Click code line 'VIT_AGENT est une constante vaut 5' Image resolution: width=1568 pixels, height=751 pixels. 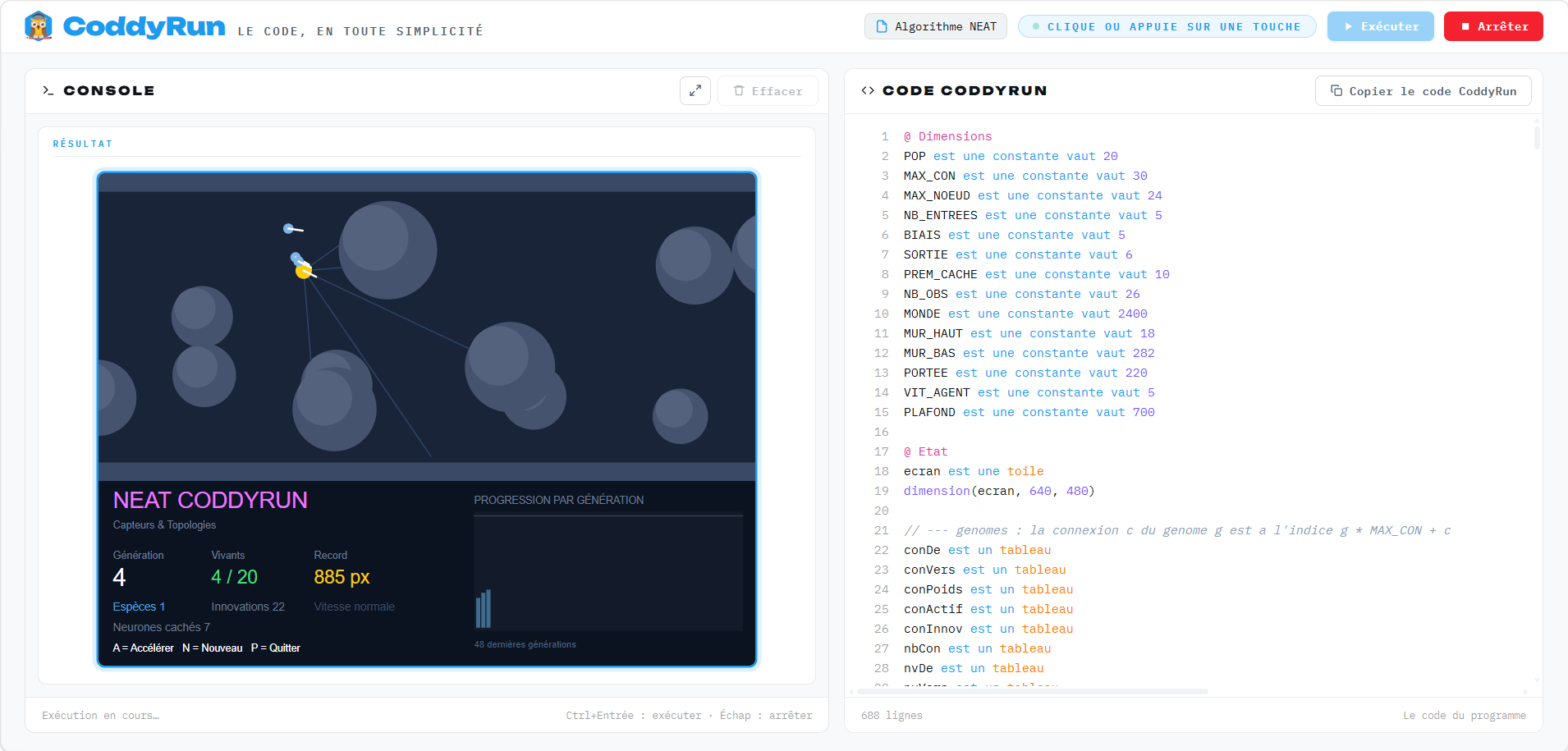click(1029, 392)
